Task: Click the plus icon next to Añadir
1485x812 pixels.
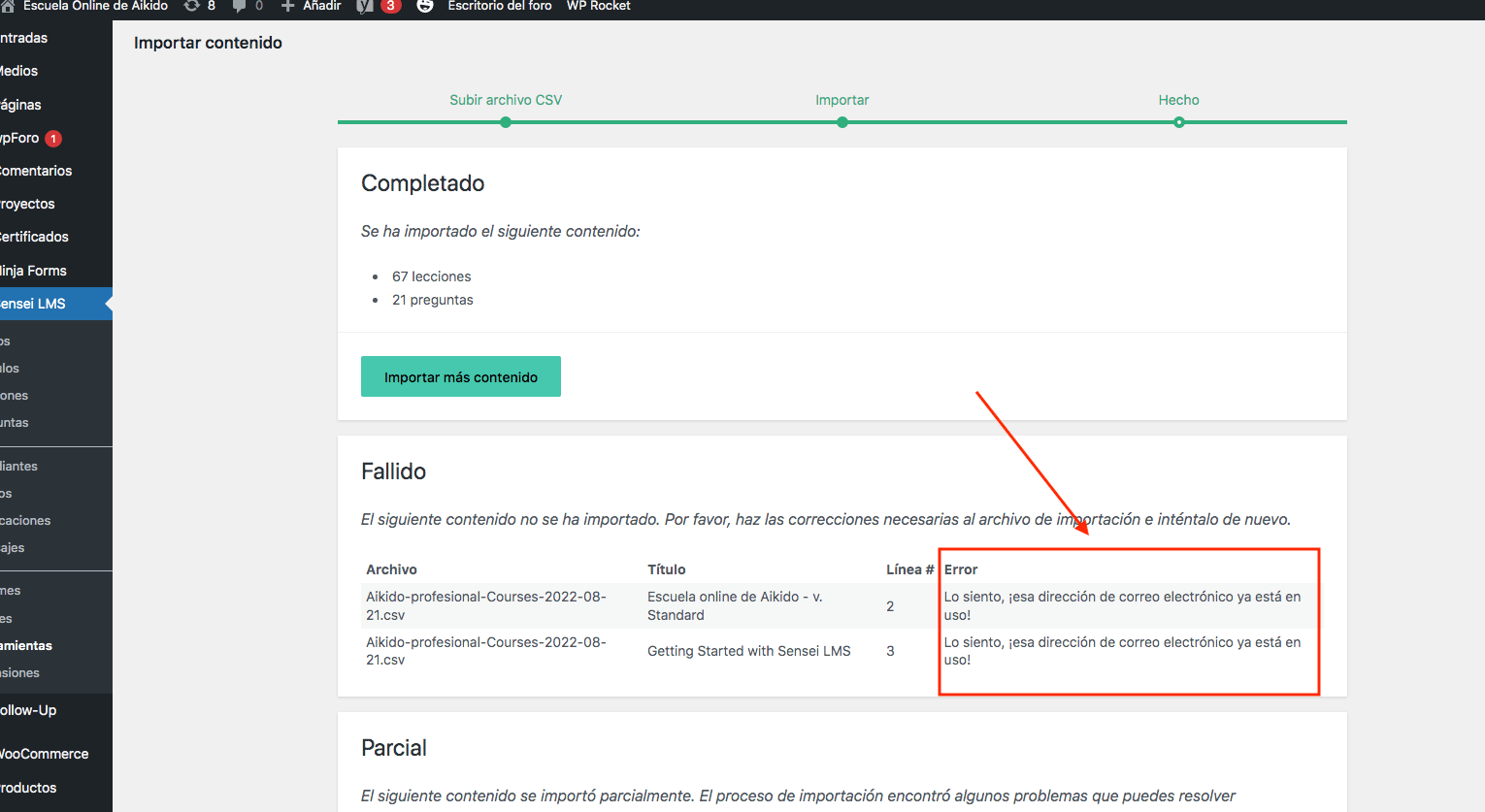Action: tap(287, 6)
